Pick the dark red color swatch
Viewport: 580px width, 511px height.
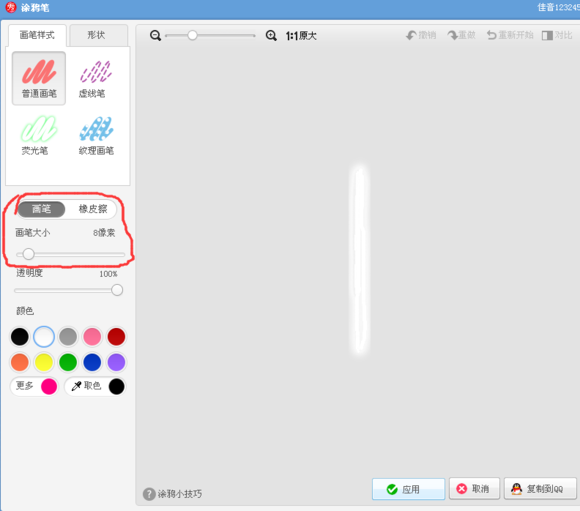[117, 337]
